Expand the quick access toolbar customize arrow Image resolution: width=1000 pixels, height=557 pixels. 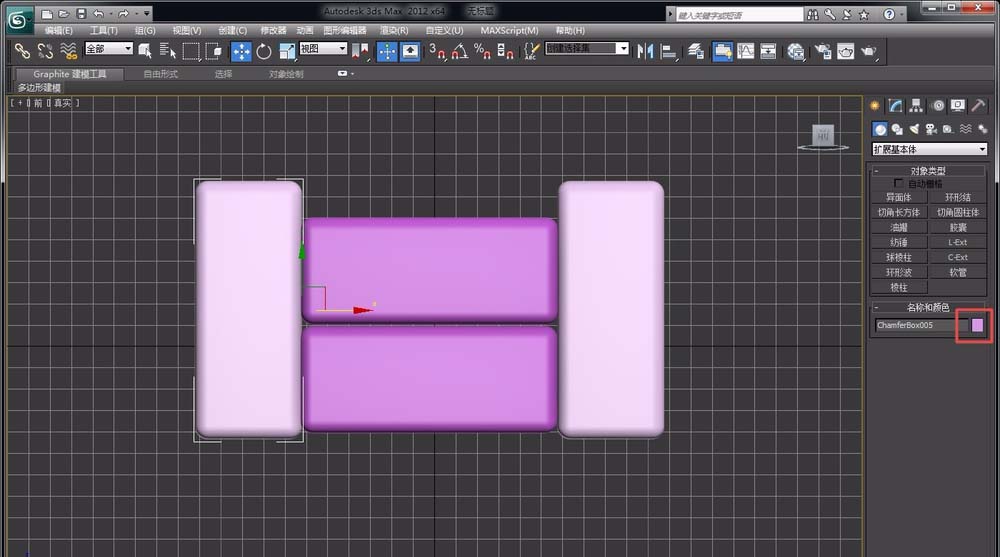(147, 13)
